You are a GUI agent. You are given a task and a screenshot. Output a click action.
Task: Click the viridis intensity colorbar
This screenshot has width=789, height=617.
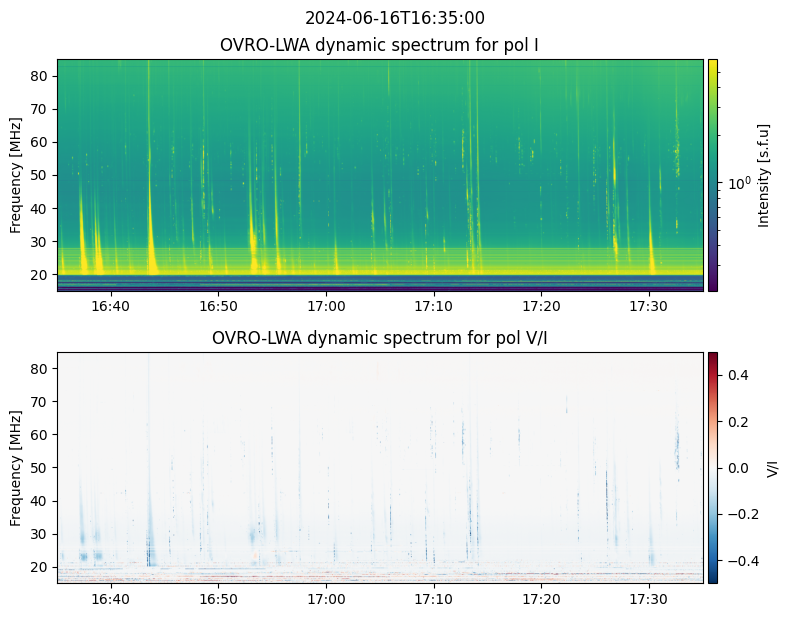click(x=713, y=175)
